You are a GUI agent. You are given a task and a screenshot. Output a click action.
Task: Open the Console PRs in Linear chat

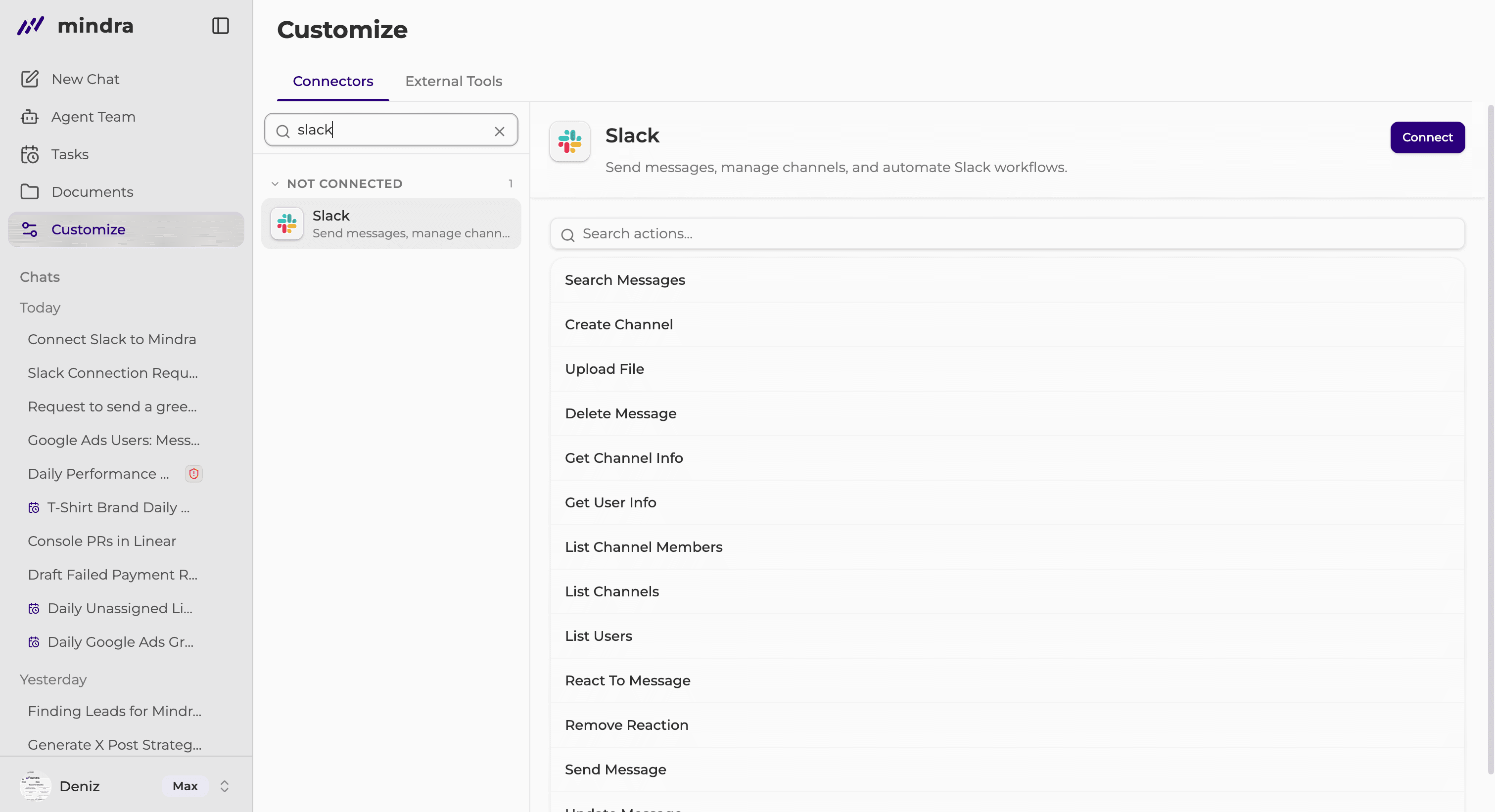pyautogui.click(x=102, y=541)
